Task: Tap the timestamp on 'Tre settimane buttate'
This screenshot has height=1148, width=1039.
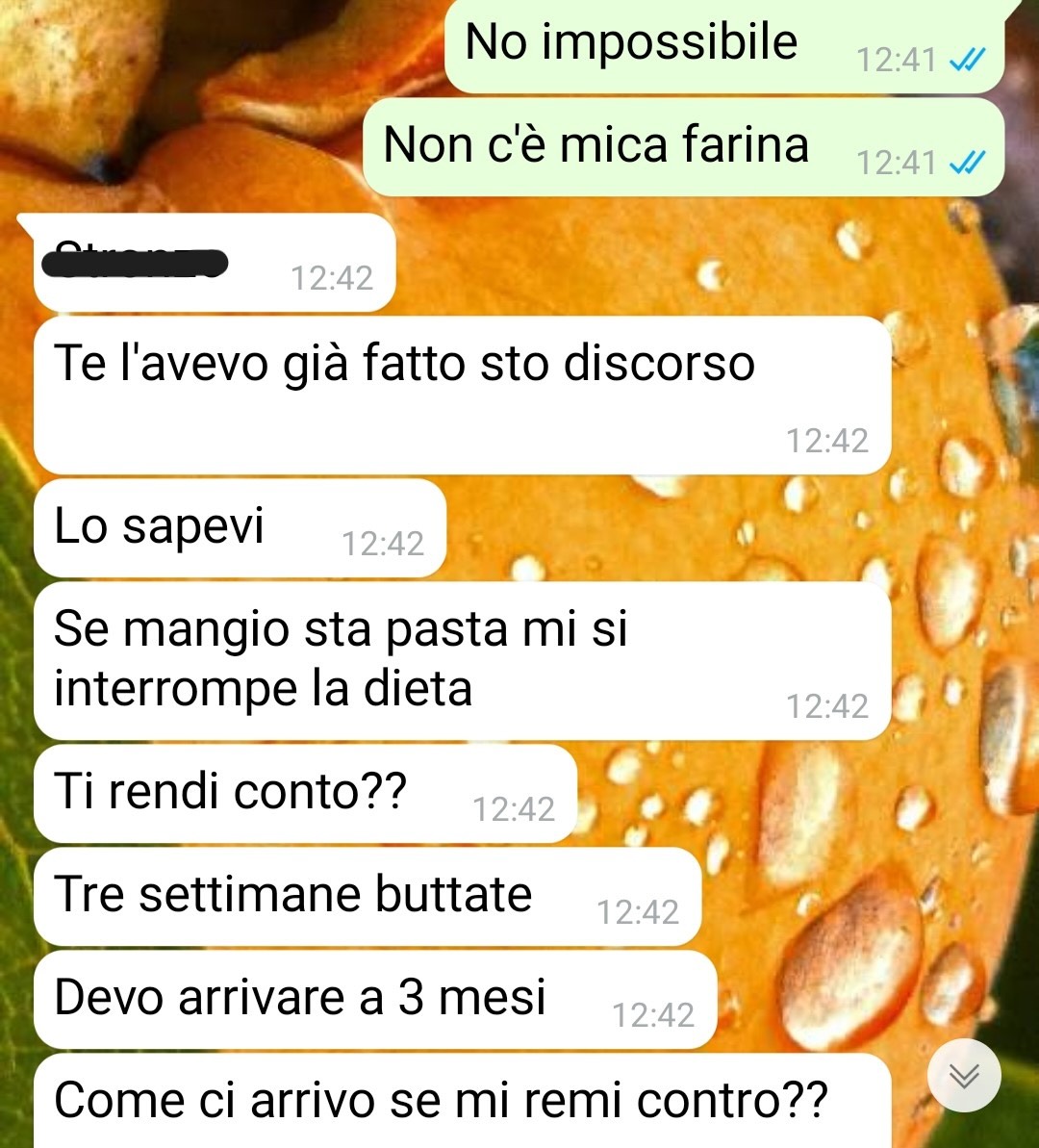Action: click(639, 912)
